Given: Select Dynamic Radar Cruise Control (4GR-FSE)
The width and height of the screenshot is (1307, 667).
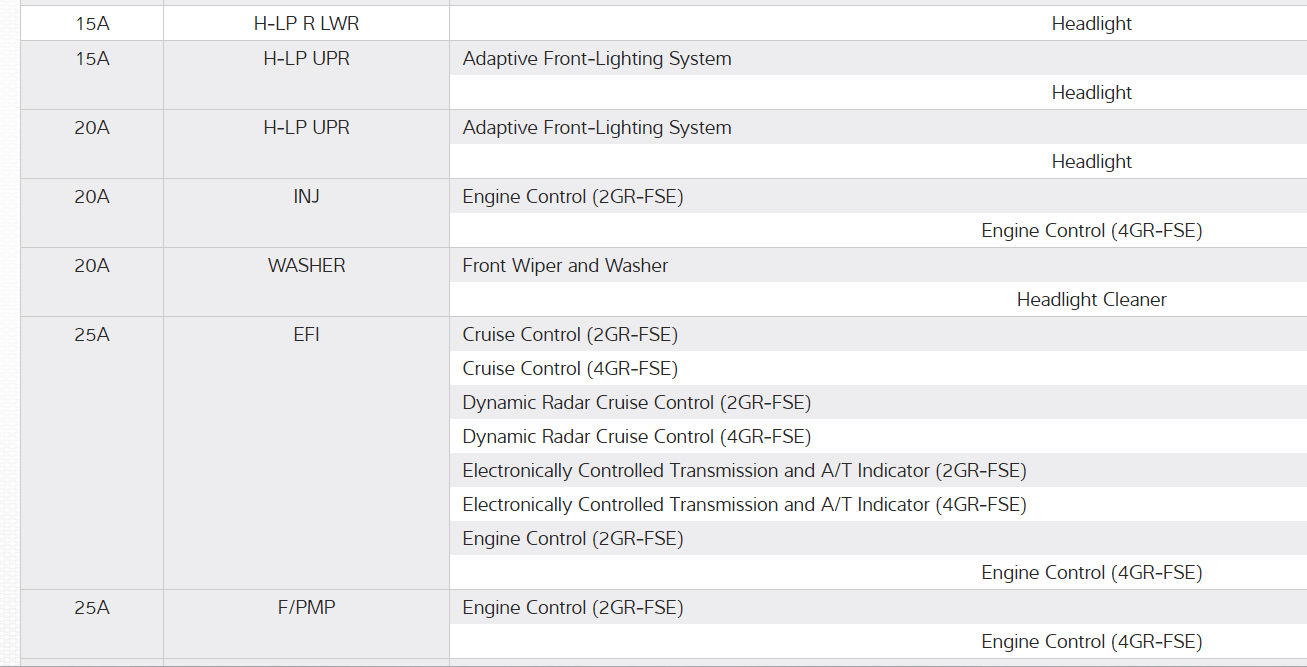Looking at the screenshot, I should click(x=636, y=437).
